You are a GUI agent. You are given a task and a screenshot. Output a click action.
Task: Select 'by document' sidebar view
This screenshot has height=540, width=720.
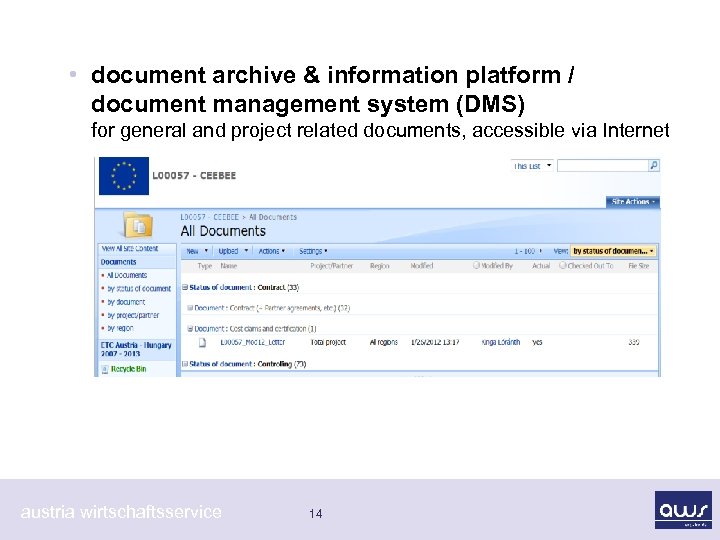126,302
